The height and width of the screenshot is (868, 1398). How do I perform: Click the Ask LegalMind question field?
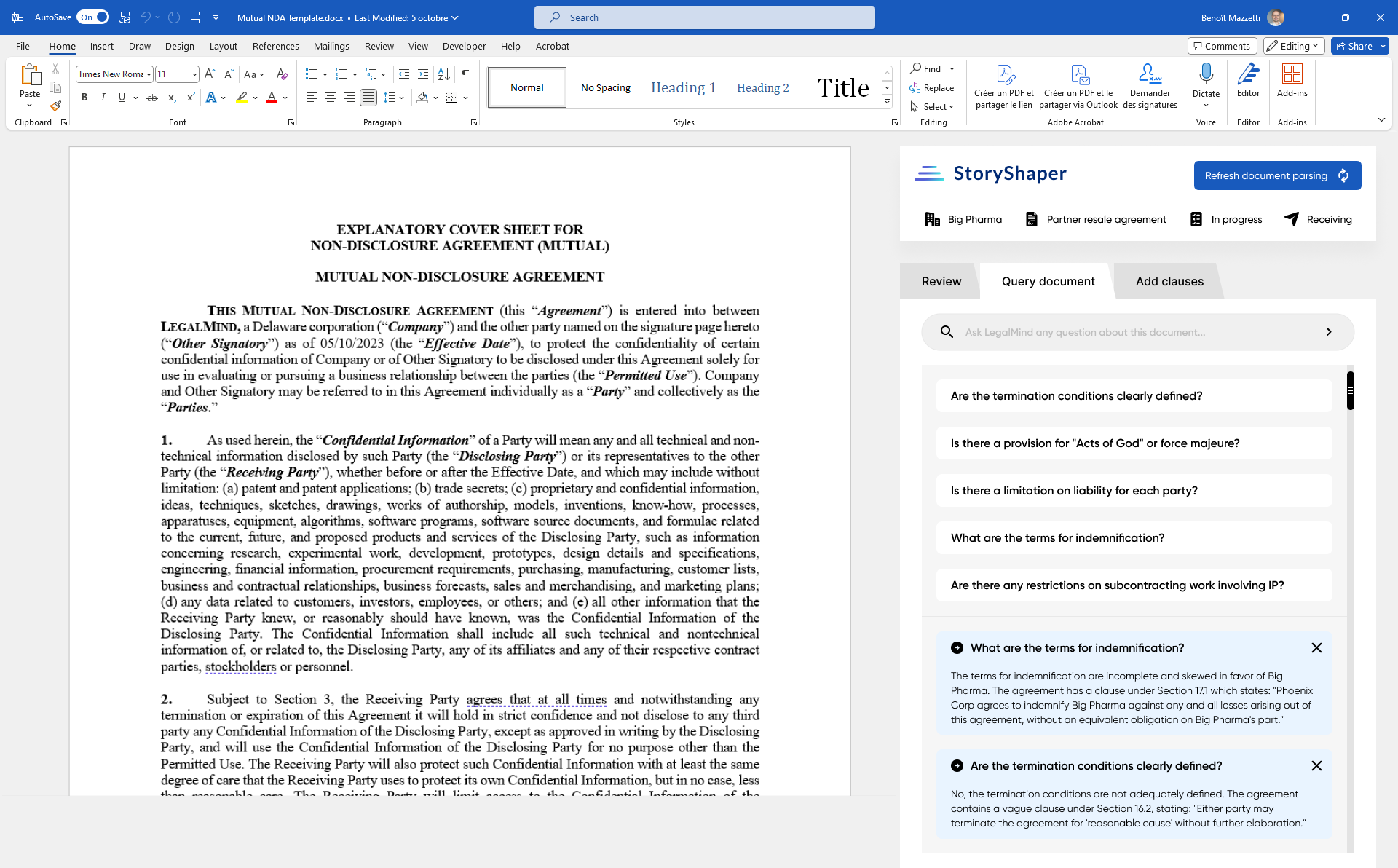[1137, 332]
